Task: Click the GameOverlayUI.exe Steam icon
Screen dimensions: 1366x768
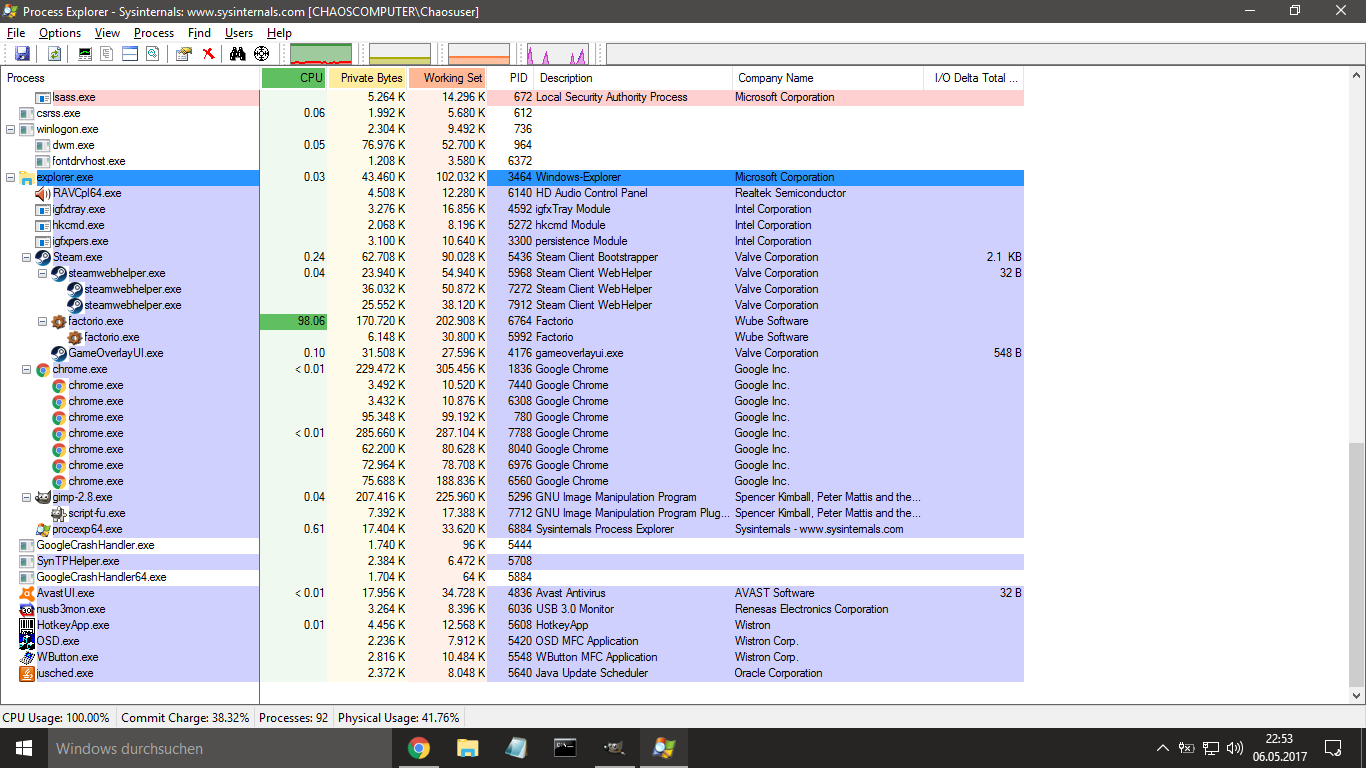Action: [59, 353]
